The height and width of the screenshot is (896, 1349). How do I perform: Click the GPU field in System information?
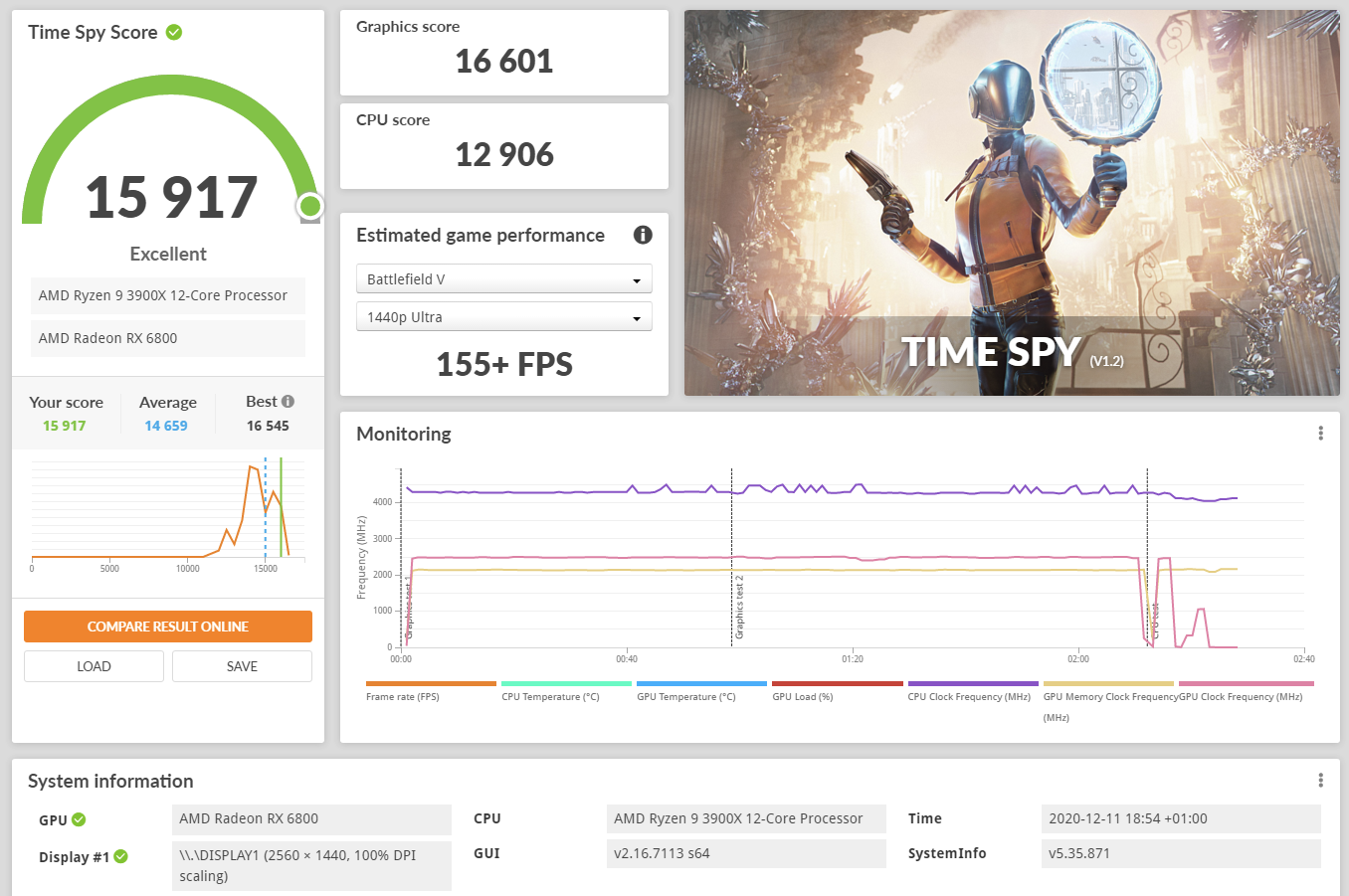coord(311,819)
